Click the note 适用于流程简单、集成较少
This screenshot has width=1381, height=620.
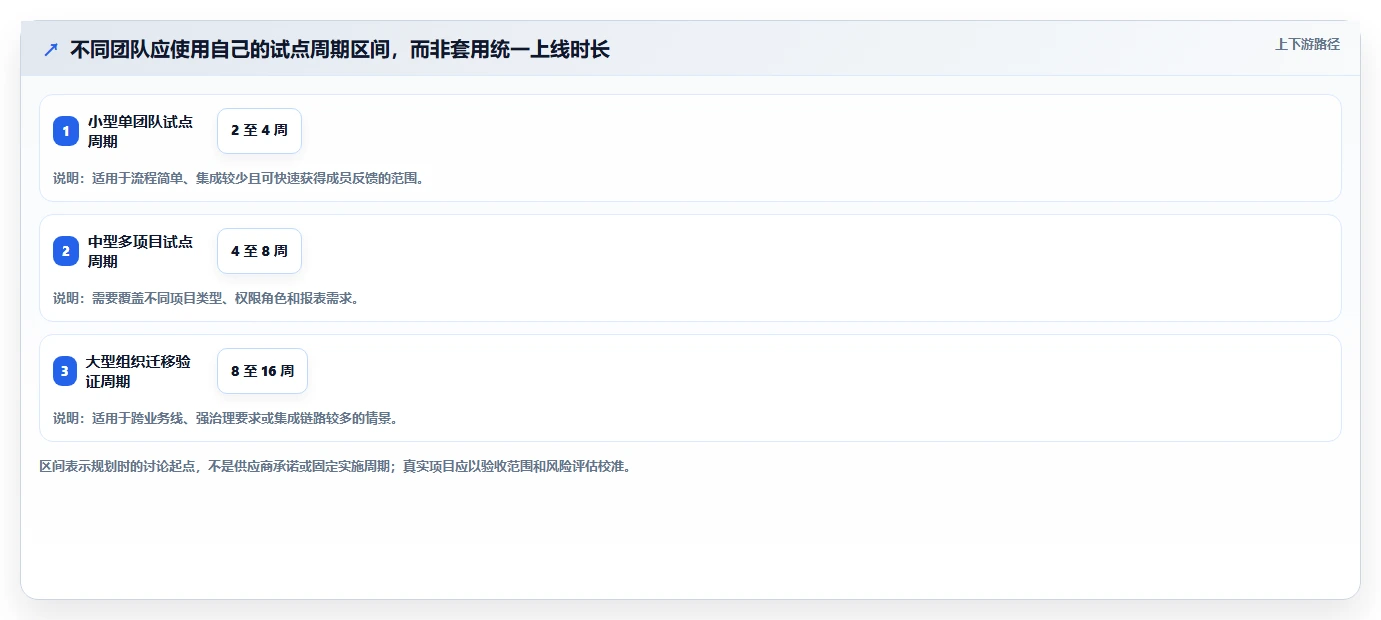click(x=238, y=178)
